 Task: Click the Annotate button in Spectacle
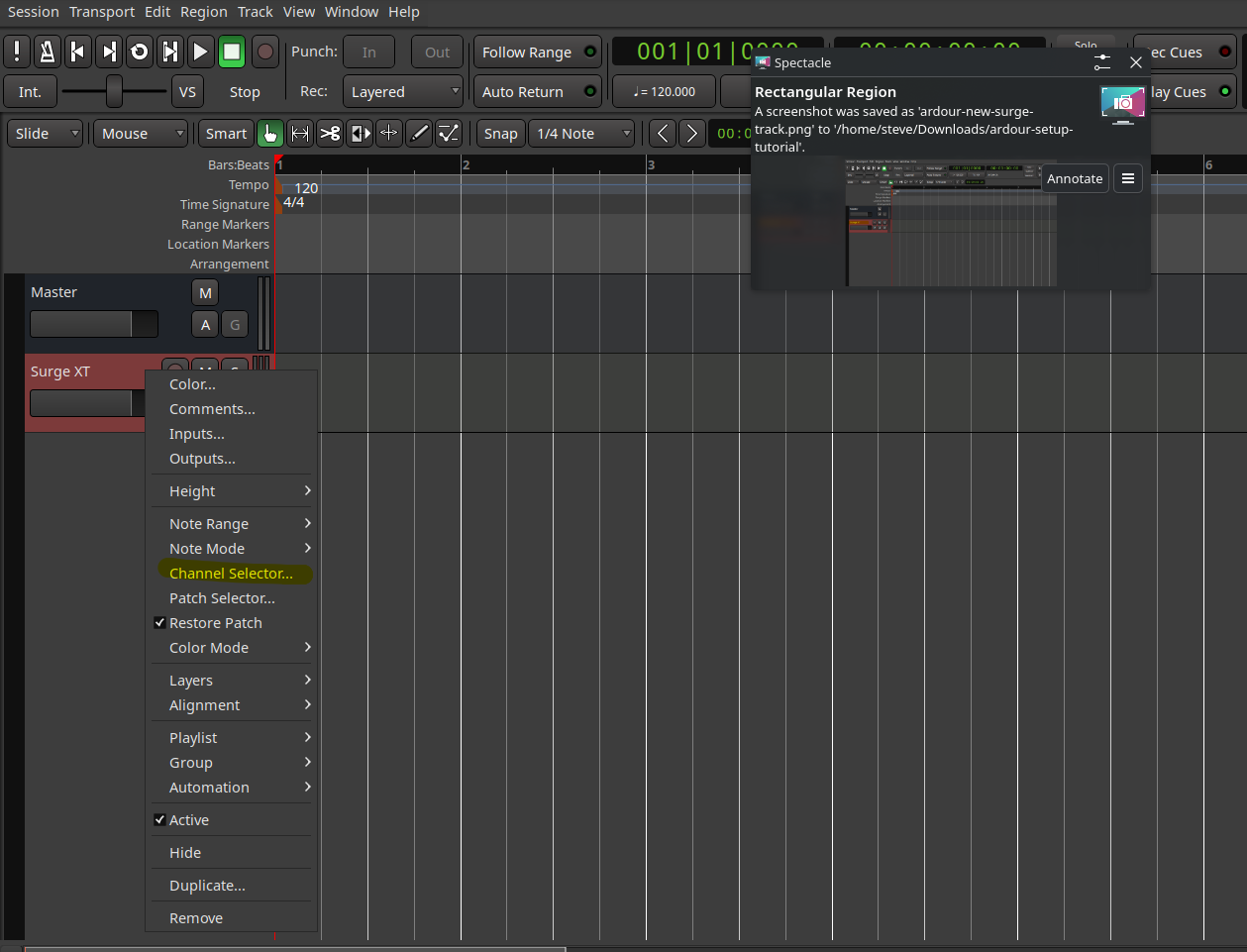1075,178
